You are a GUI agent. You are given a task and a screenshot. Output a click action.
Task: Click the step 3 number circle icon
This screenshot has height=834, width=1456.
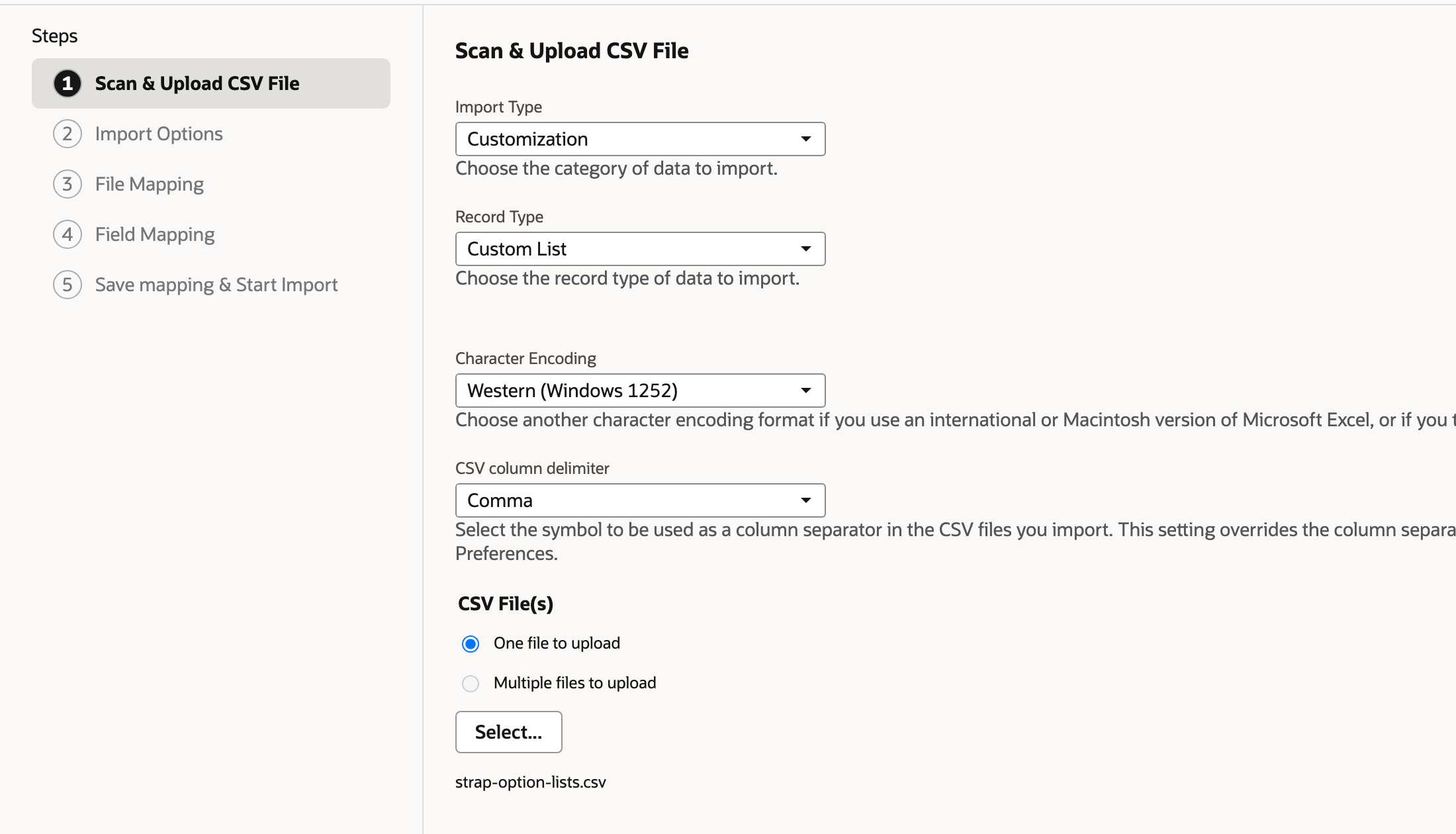(x=68, y=184)
